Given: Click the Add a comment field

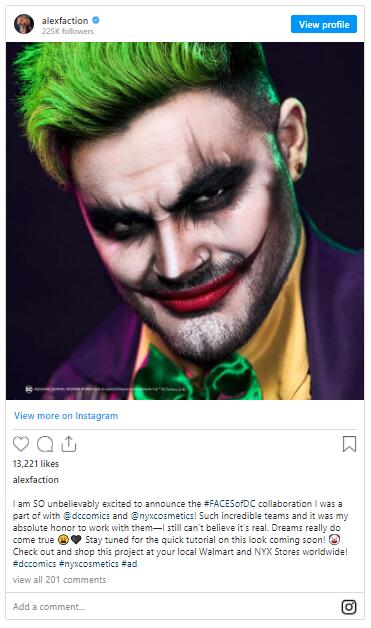Looking at the screenshot, I should coord(172,607).
